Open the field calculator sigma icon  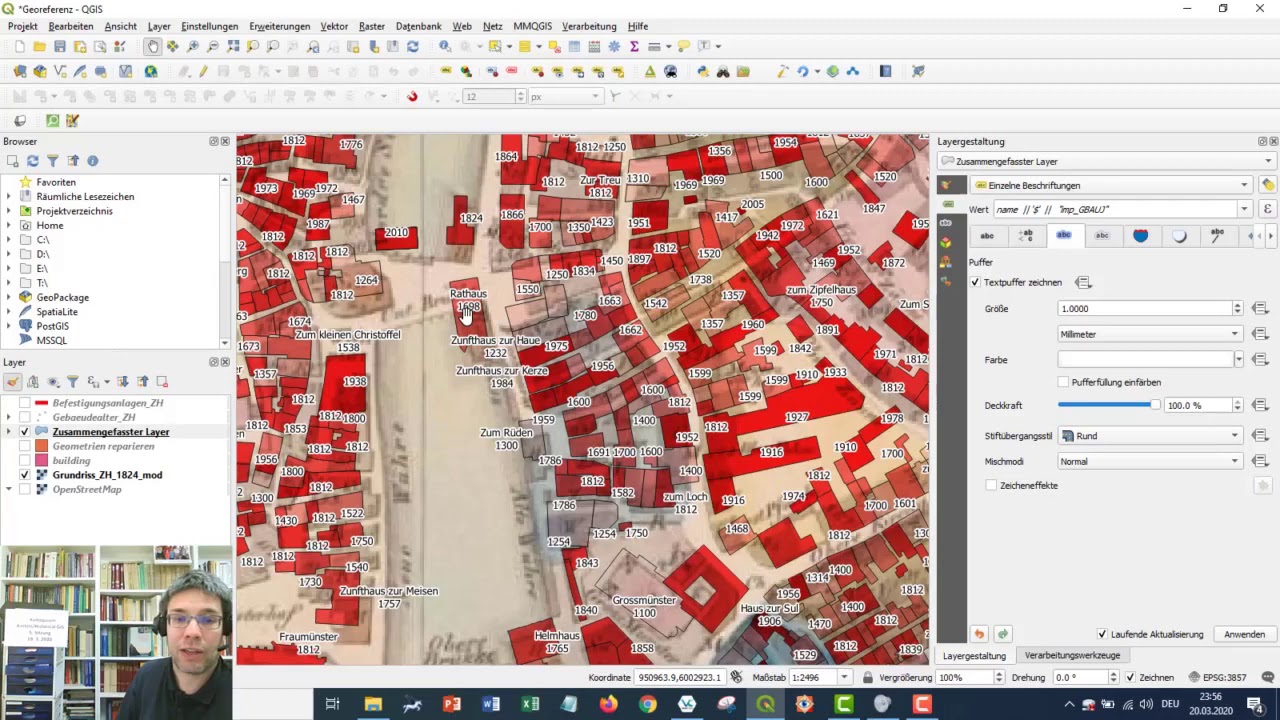point(634,46)
